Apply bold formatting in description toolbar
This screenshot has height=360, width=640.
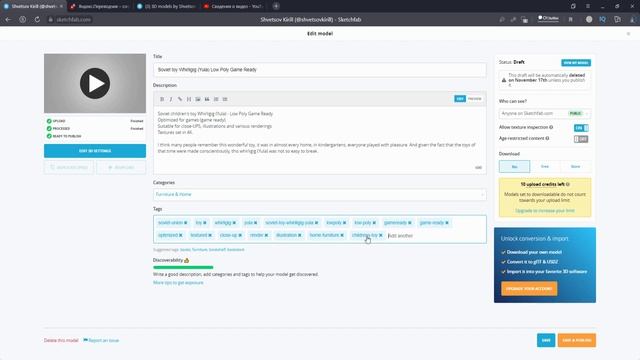[162, 99]
